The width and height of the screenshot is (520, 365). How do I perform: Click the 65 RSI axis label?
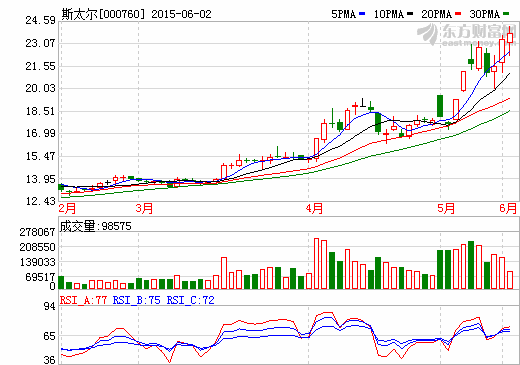pyautogui.click(x=49, y=336)
